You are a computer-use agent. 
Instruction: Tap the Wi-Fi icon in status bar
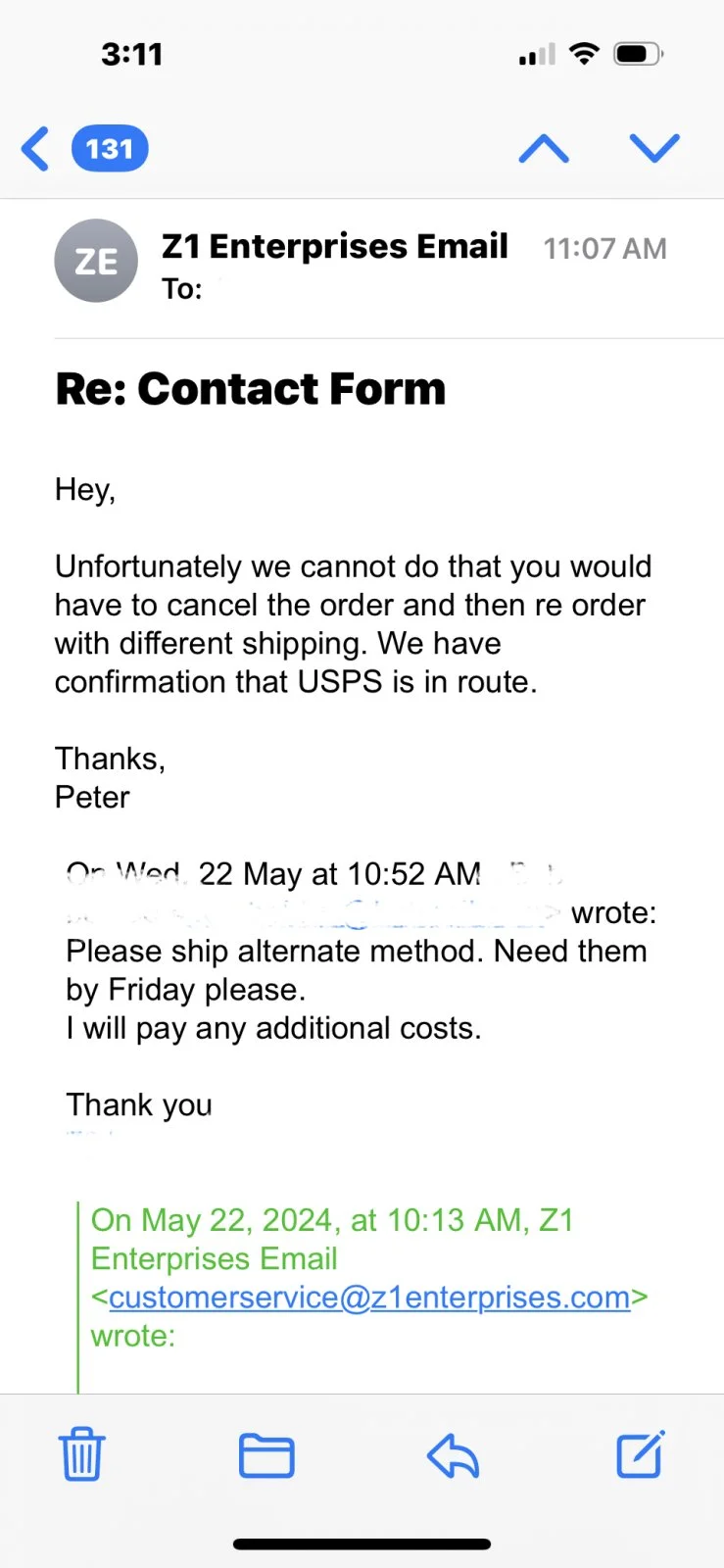(584, 54)
